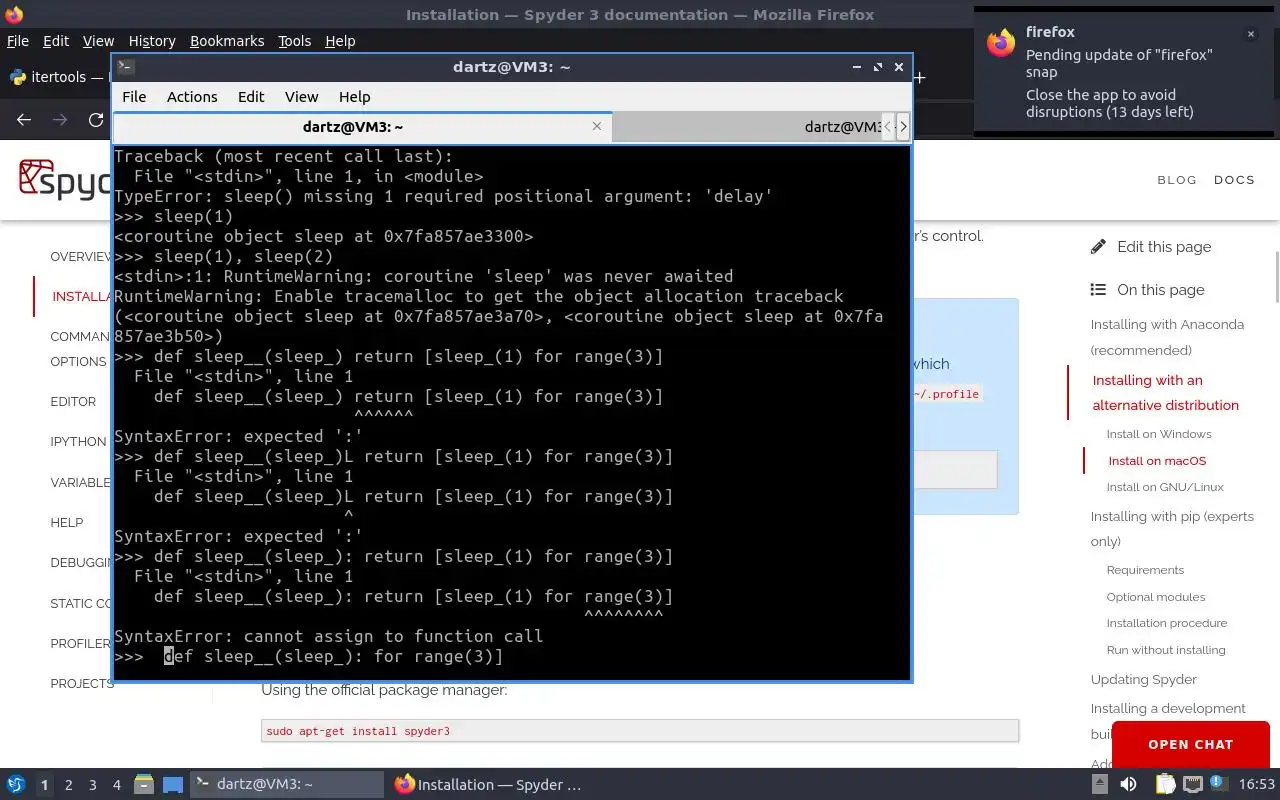Open Firefox Bookmarks menu
This screenshot has height=800, width=1280.
227,41
